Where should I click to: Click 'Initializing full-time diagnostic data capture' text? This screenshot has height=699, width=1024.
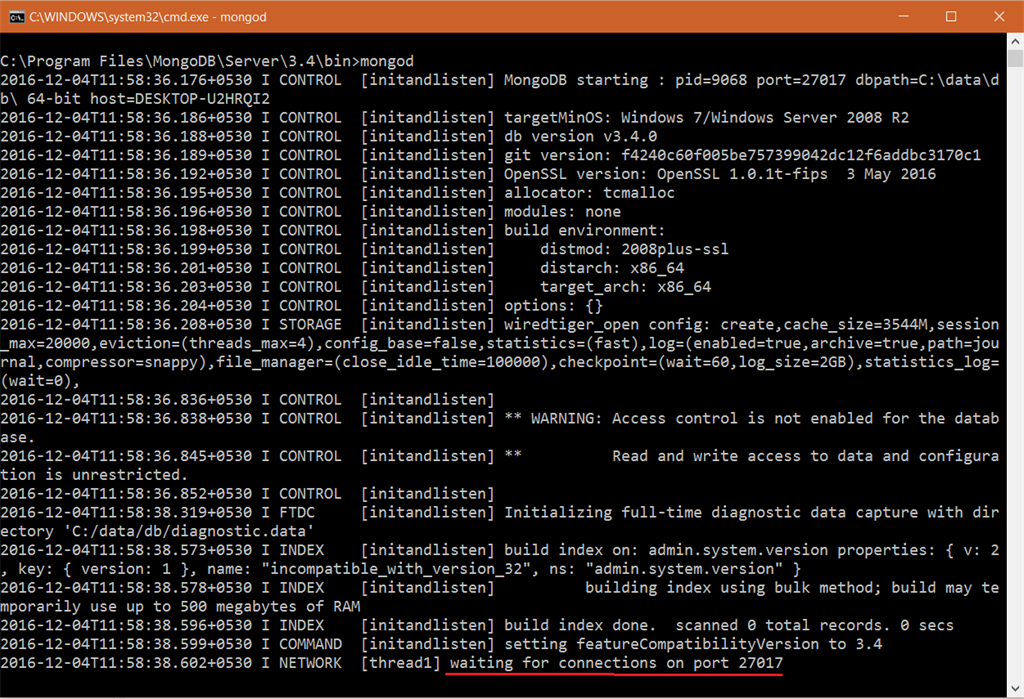point(711,513)
